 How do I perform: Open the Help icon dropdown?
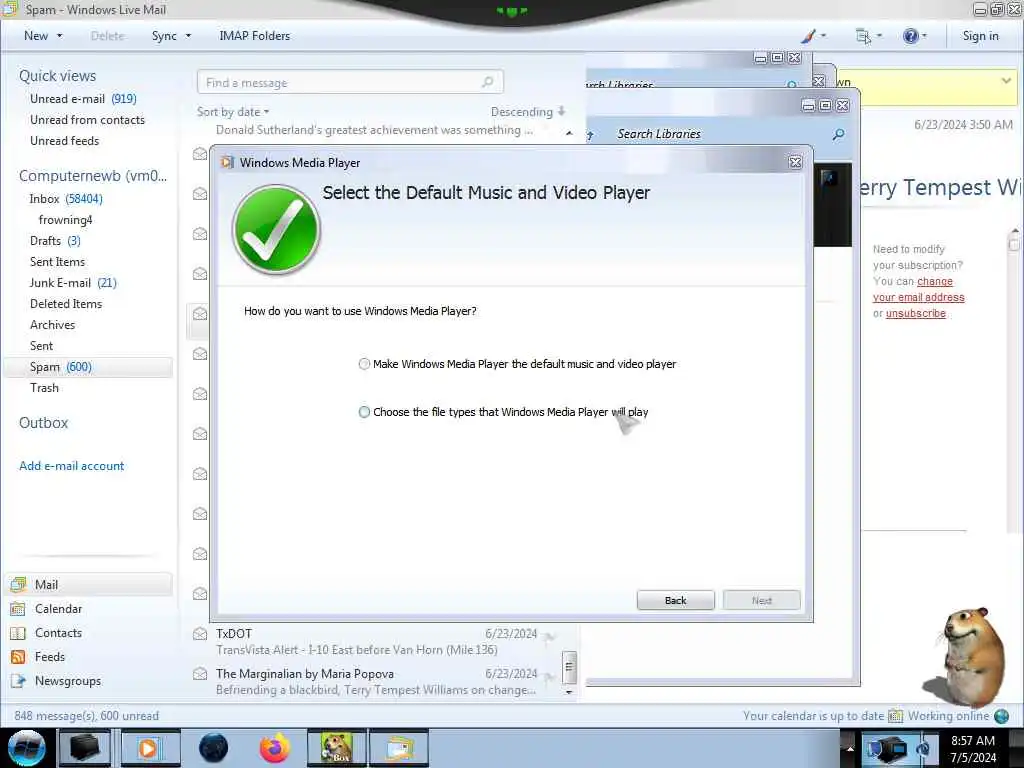(x=914, y=36)
